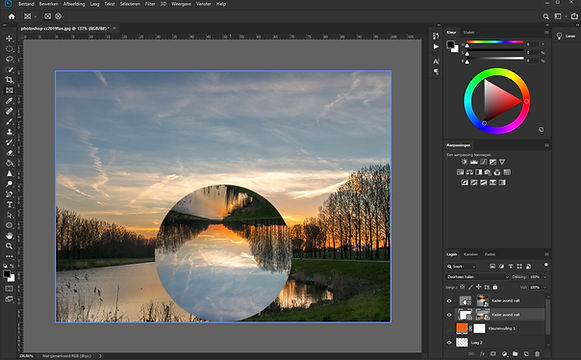Viewport: 581px width, 360px height.
Task: Toggle lock position
Action: [x=479, y=287]
